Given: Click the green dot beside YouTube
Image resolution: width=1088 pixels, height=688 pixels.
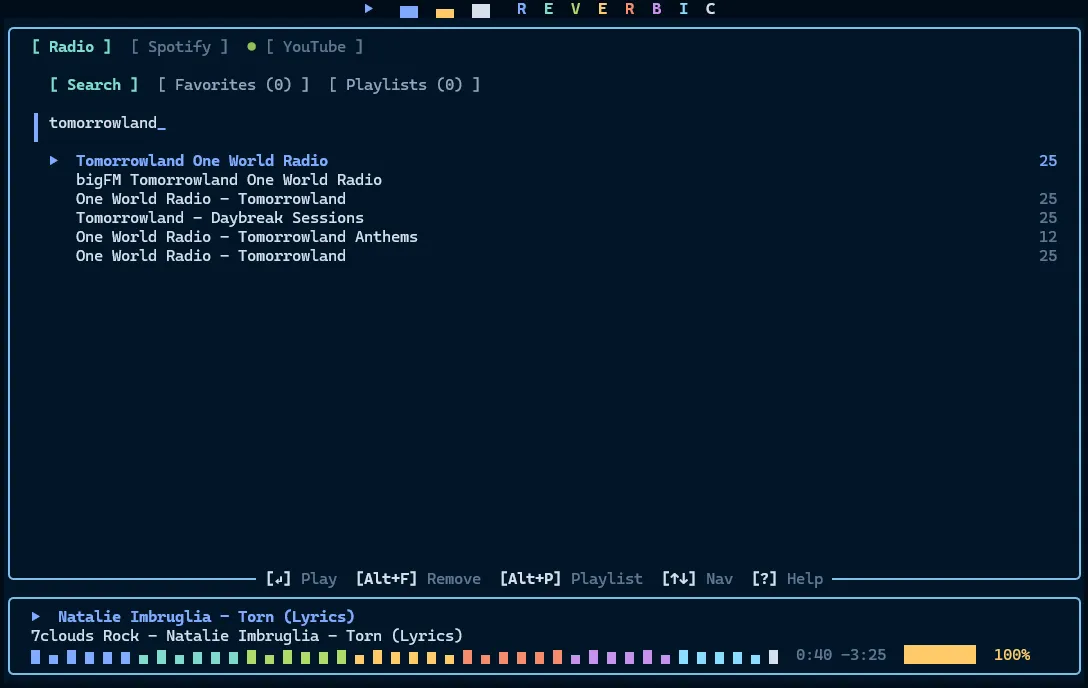Looking at the screenshot, I should [x=251, y=46].
